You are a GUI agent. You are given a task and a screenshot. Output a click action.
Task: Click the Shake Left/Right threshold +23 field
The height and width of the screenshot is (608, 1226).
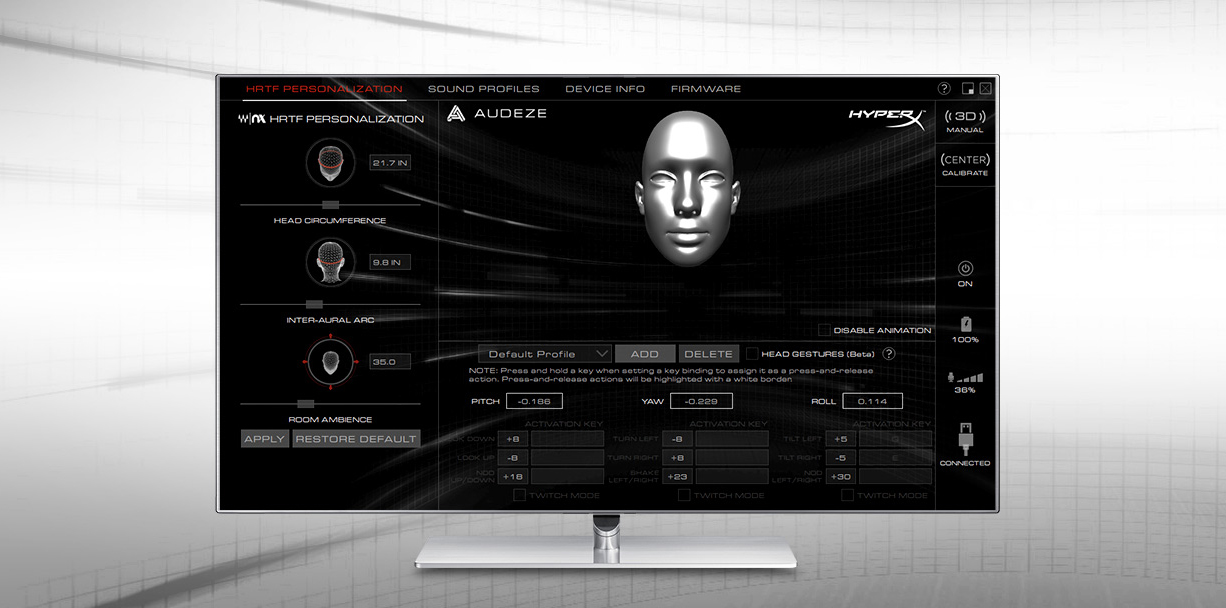677,477
